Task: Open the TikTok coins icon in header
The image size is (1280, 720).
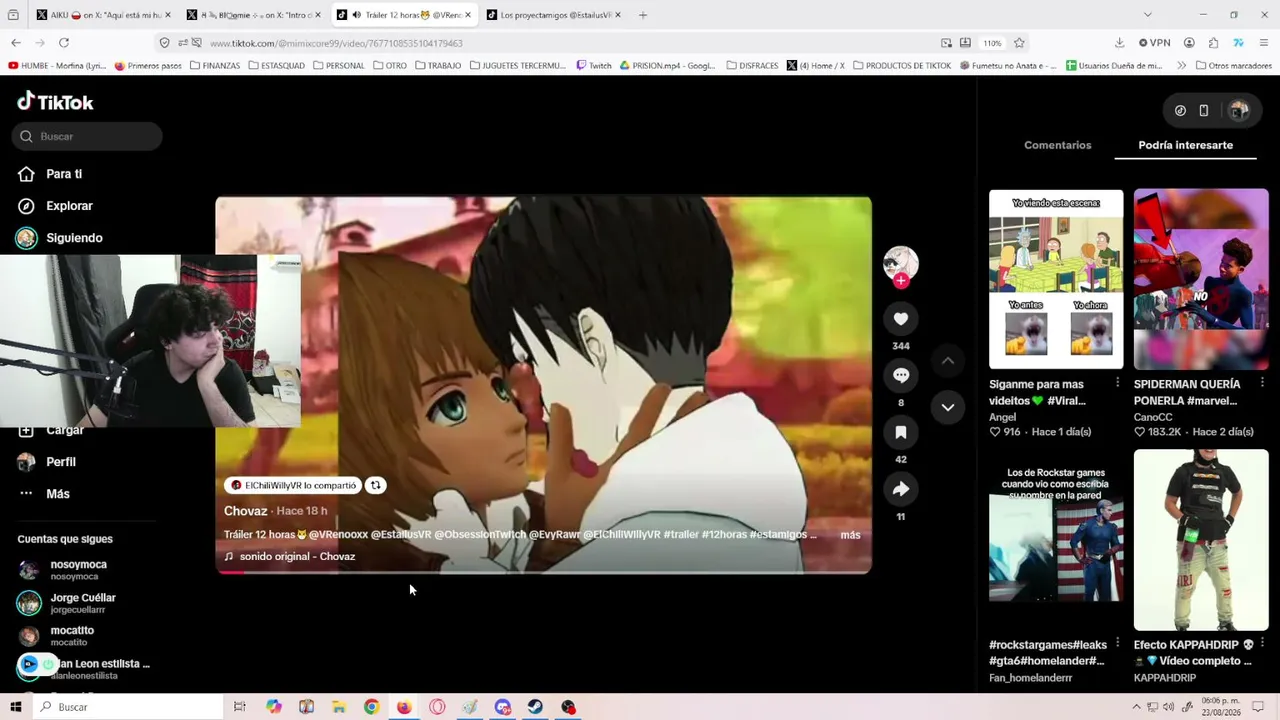Action: point(1180,111)
